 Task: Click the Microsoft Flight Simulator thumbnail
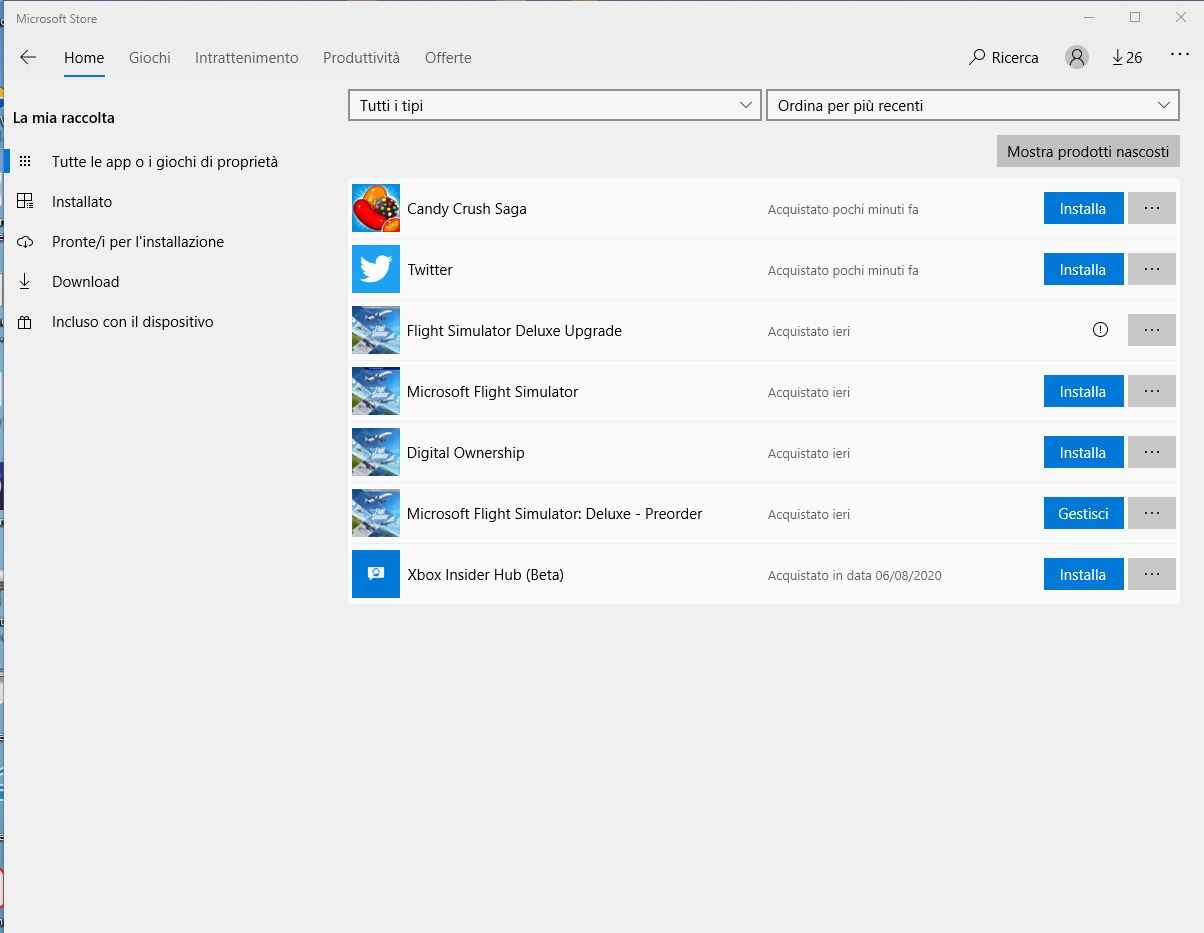tap(376, 392)
